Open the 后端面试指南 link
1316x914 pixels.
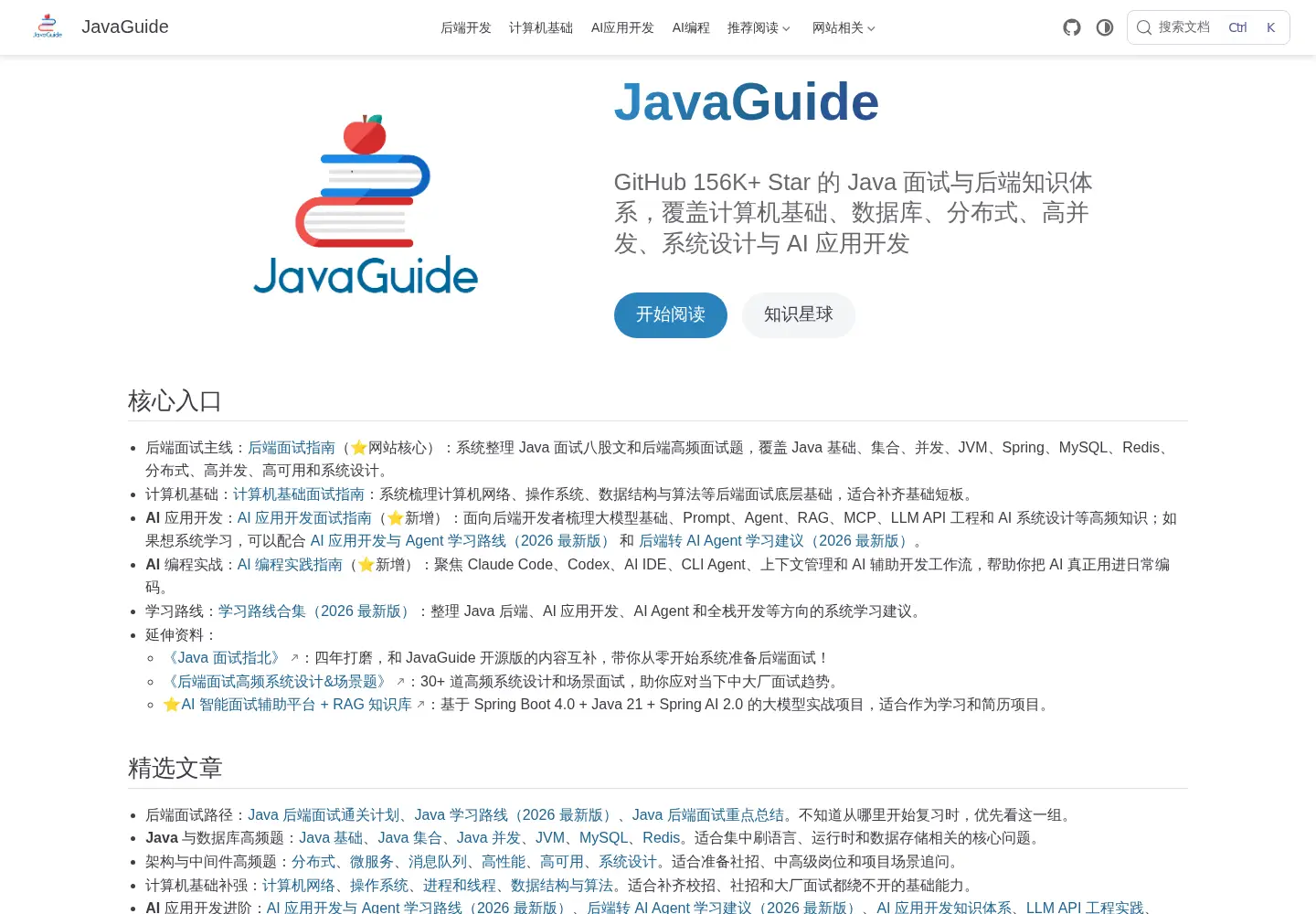tap(292, 448)
